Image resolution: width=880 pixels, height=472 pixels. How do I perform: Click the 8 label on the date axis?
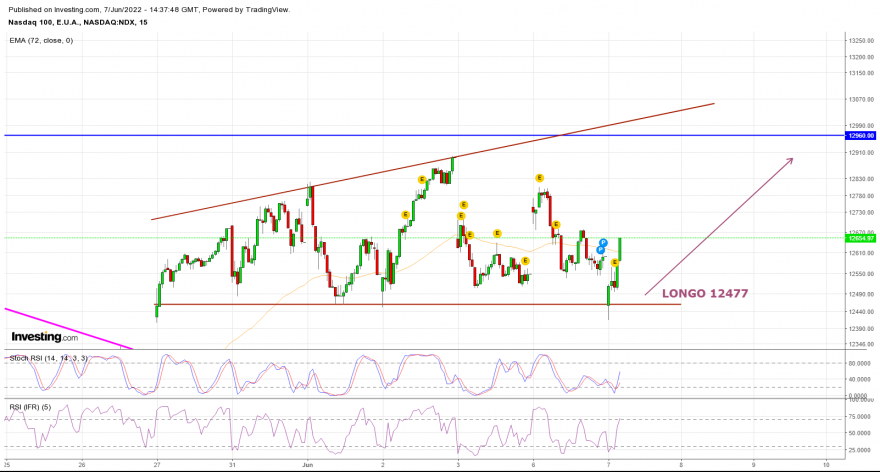click(x=681, y=465)
